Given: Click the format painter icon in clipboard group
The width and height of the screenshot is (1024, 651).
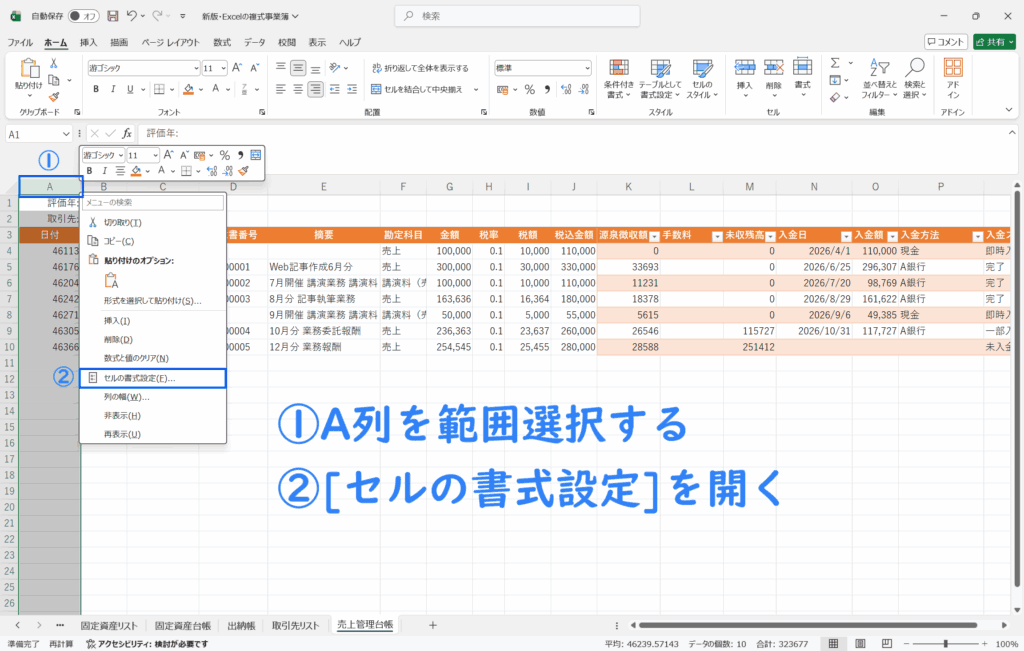Looking at the screenshot, I should 54,97.
